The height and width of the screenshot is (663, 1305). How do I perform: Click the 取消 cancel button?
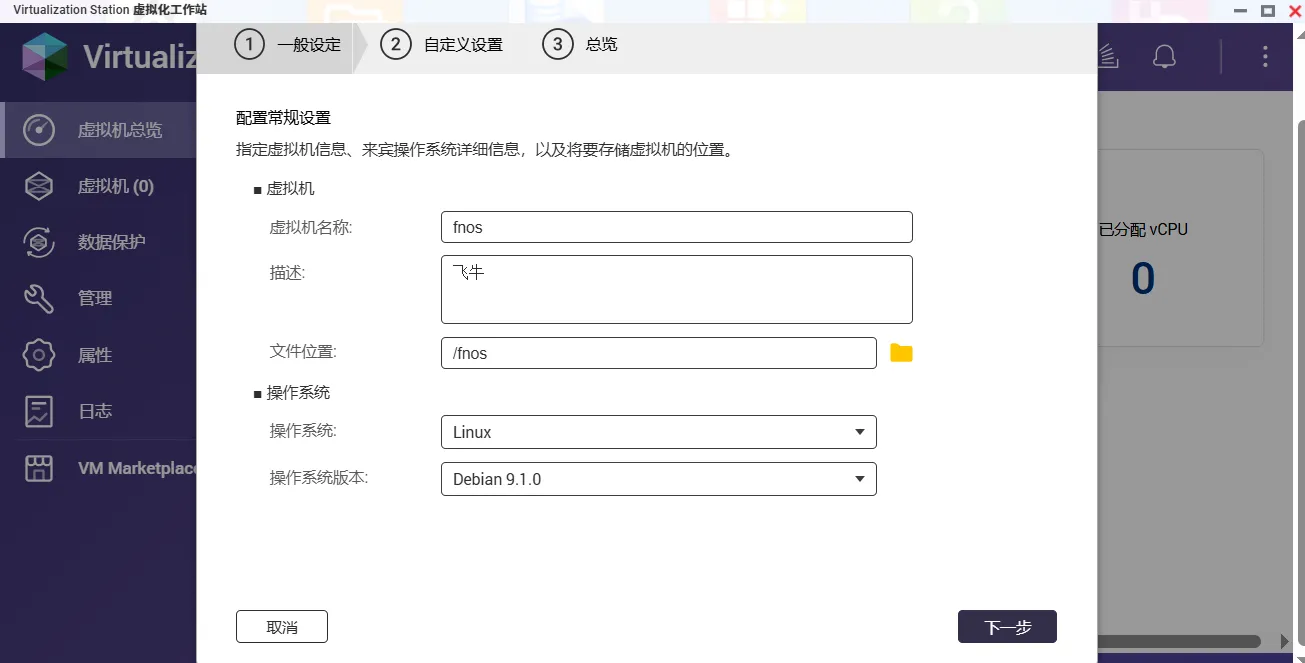[x=282, y=627]
